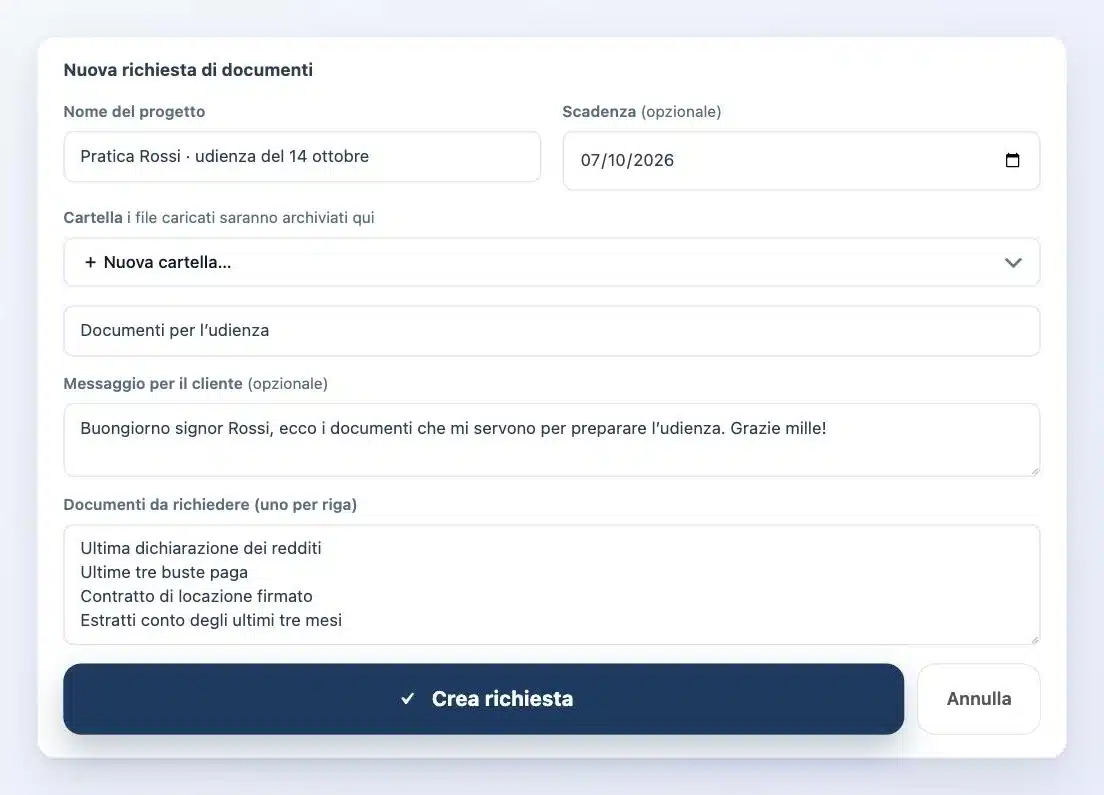
Task: Click the line Contratto di locazione firmato
Action: point(196,596)
